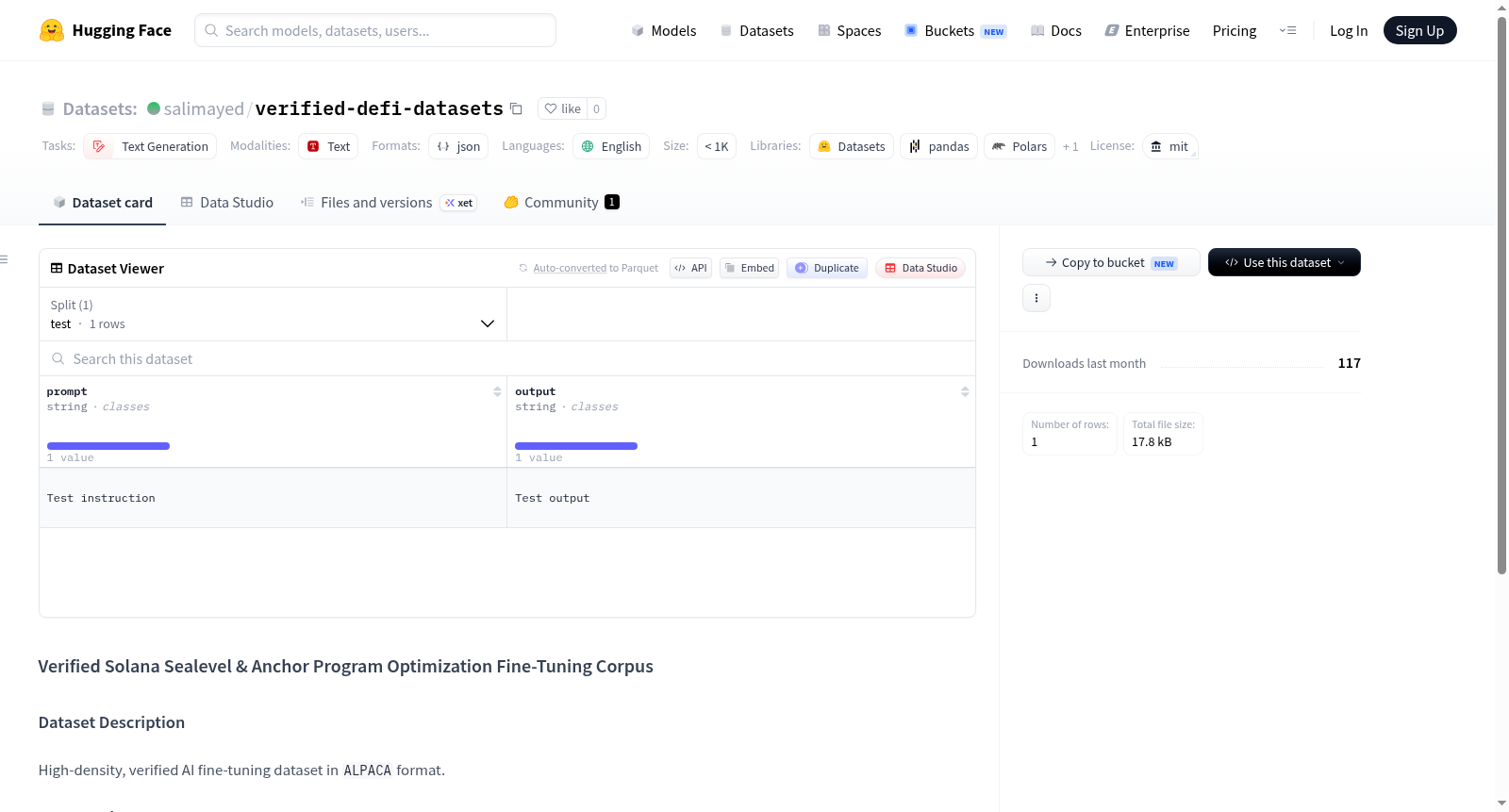
Task: Open the verified-defi-datasets title link
Action: click(x=379, y=108)
